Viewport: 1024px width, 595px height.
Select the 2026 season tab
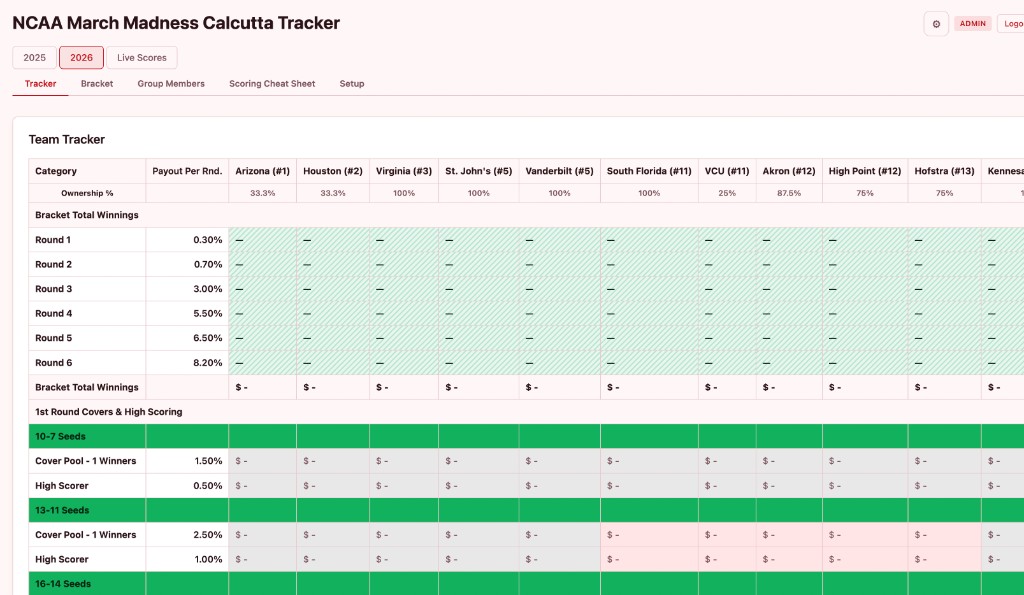tap(81, 57)
